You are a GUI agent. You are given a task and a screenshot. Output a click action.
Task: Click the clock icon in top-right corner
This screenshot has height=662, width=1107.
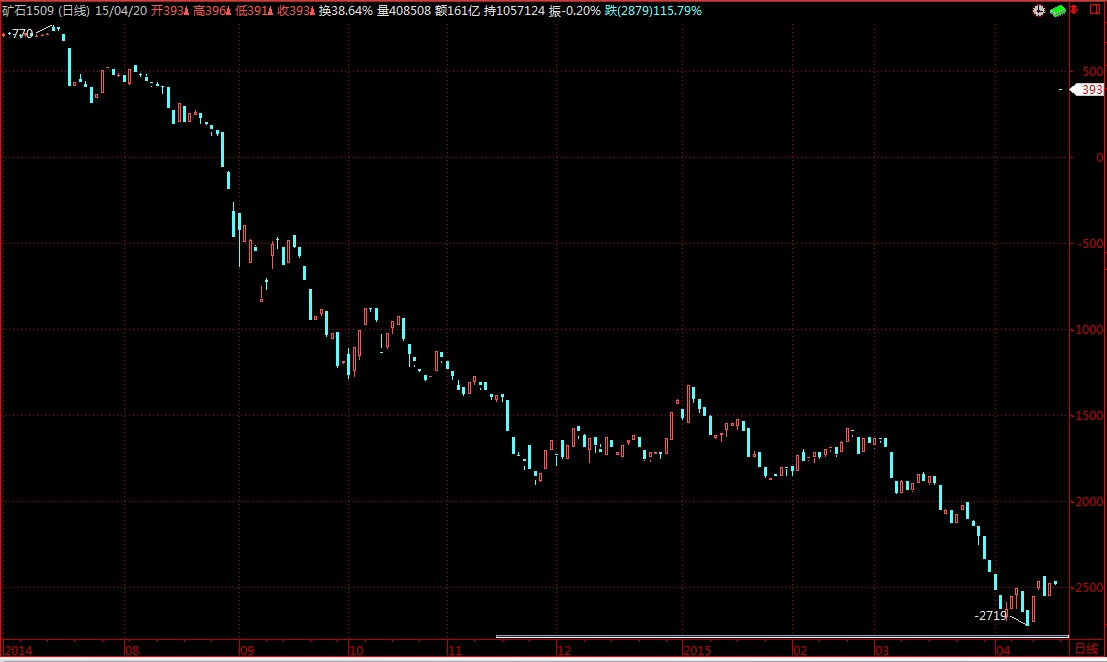[1038, 11]
